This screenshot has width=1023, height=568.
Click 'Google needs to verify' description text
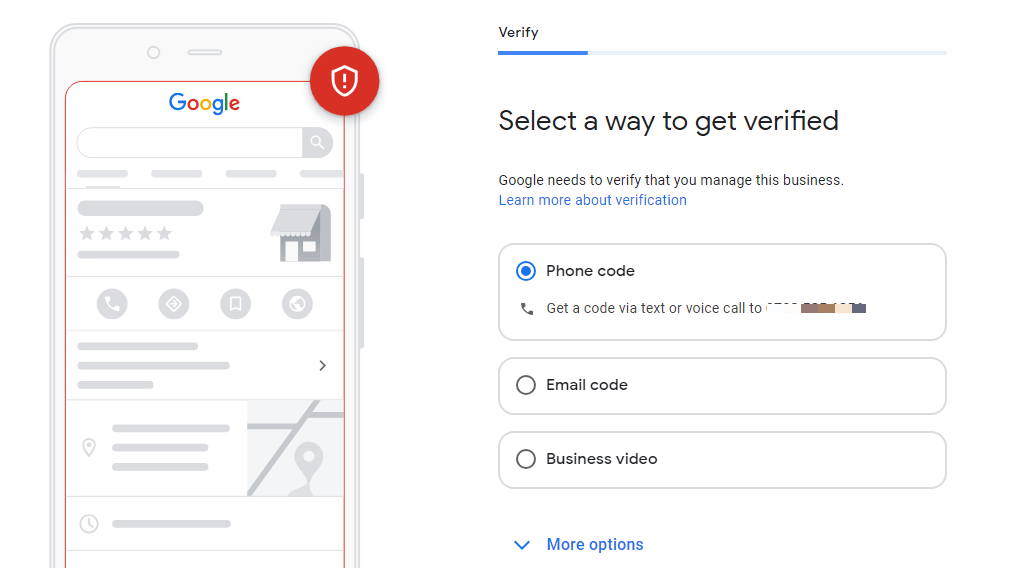671,180
